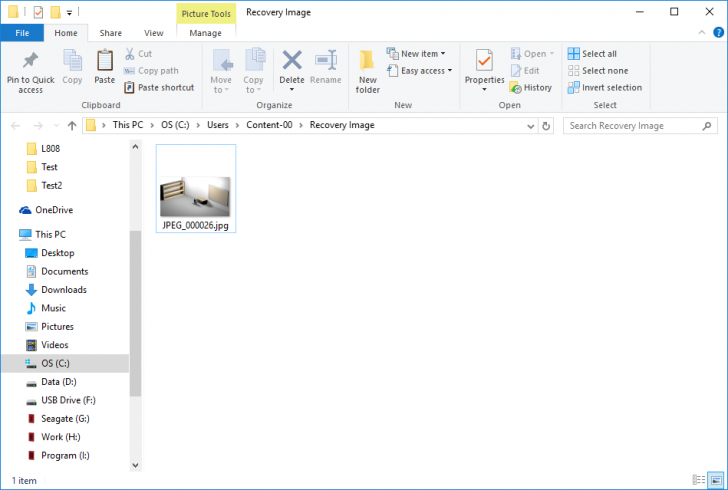The width and height of the screenshot is (728, 490).
Task: Click Paste shortcut in ribbon
Action: pyautogui.click(x=159, y=87)
